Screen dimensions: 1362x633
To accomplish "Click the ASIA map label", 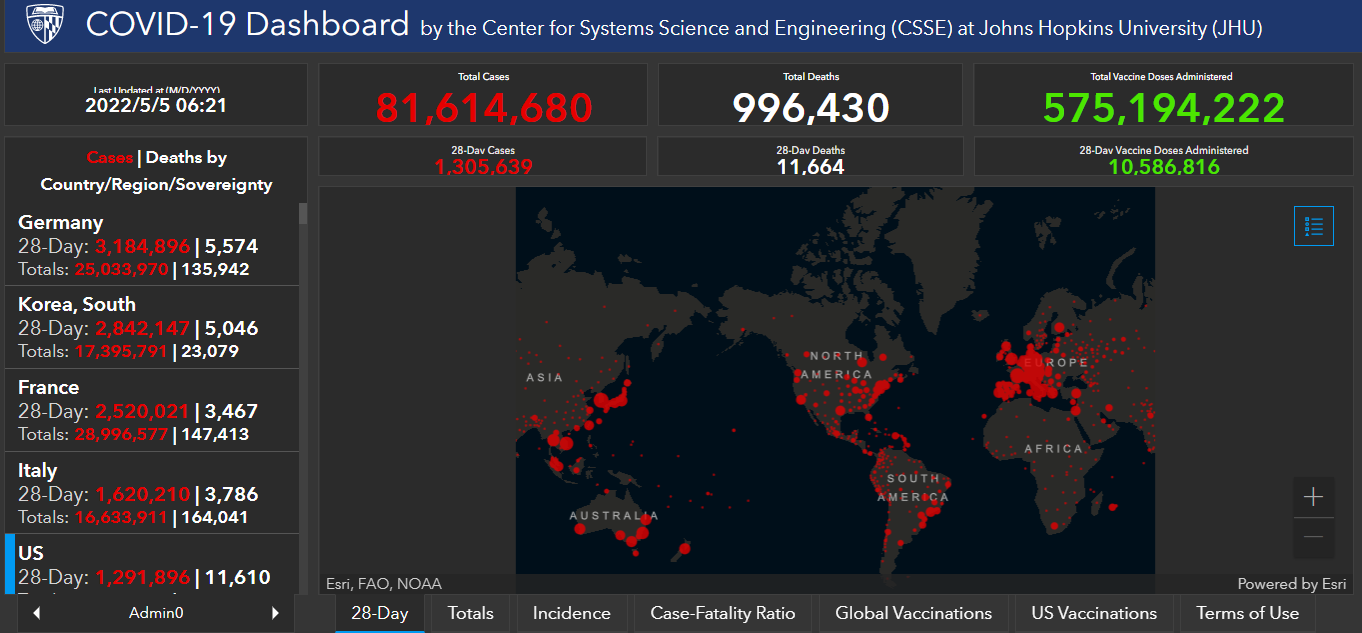I will coord(546,377).
